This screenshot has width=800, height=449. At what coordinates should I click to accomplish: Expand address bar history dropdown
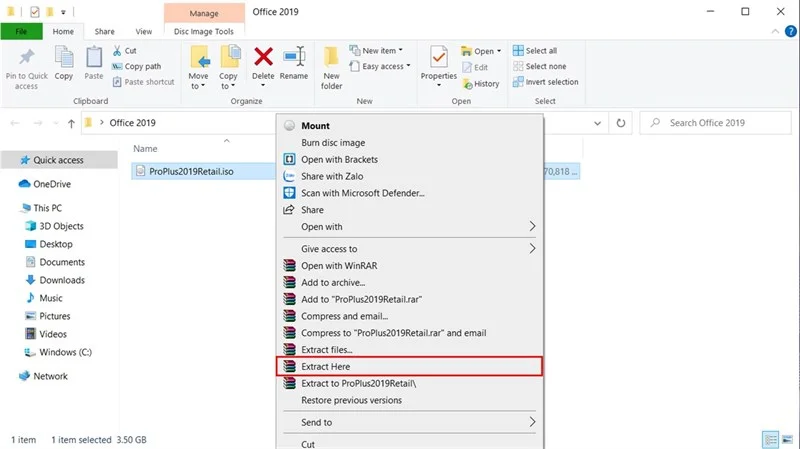pos(597,123)
